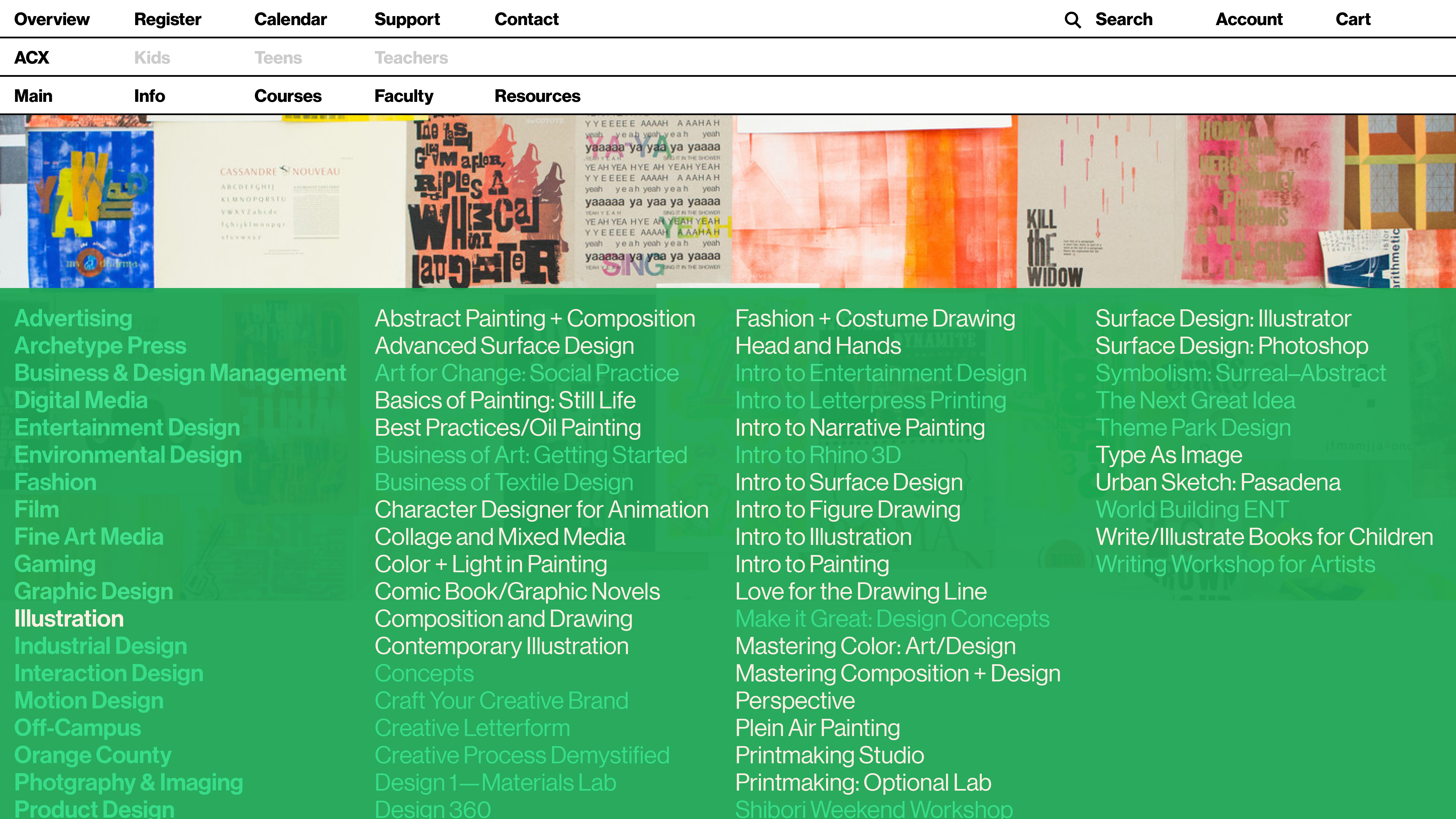Open Urban Sketch: Pasadena course

pos(1217,482)
